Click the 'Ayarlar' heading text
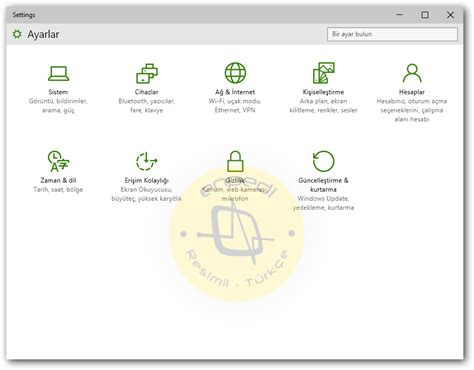The height and width of the screenshot is (370, 474). [43, 34]
